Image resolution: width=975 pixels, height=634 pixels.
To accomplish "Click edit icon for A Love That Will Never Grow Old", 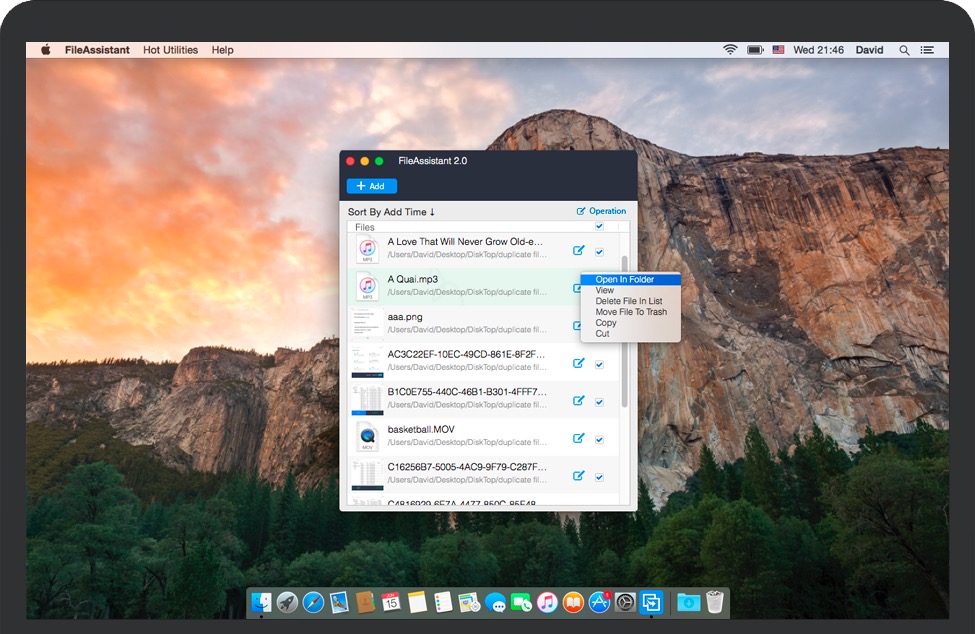I will [578, 251].
